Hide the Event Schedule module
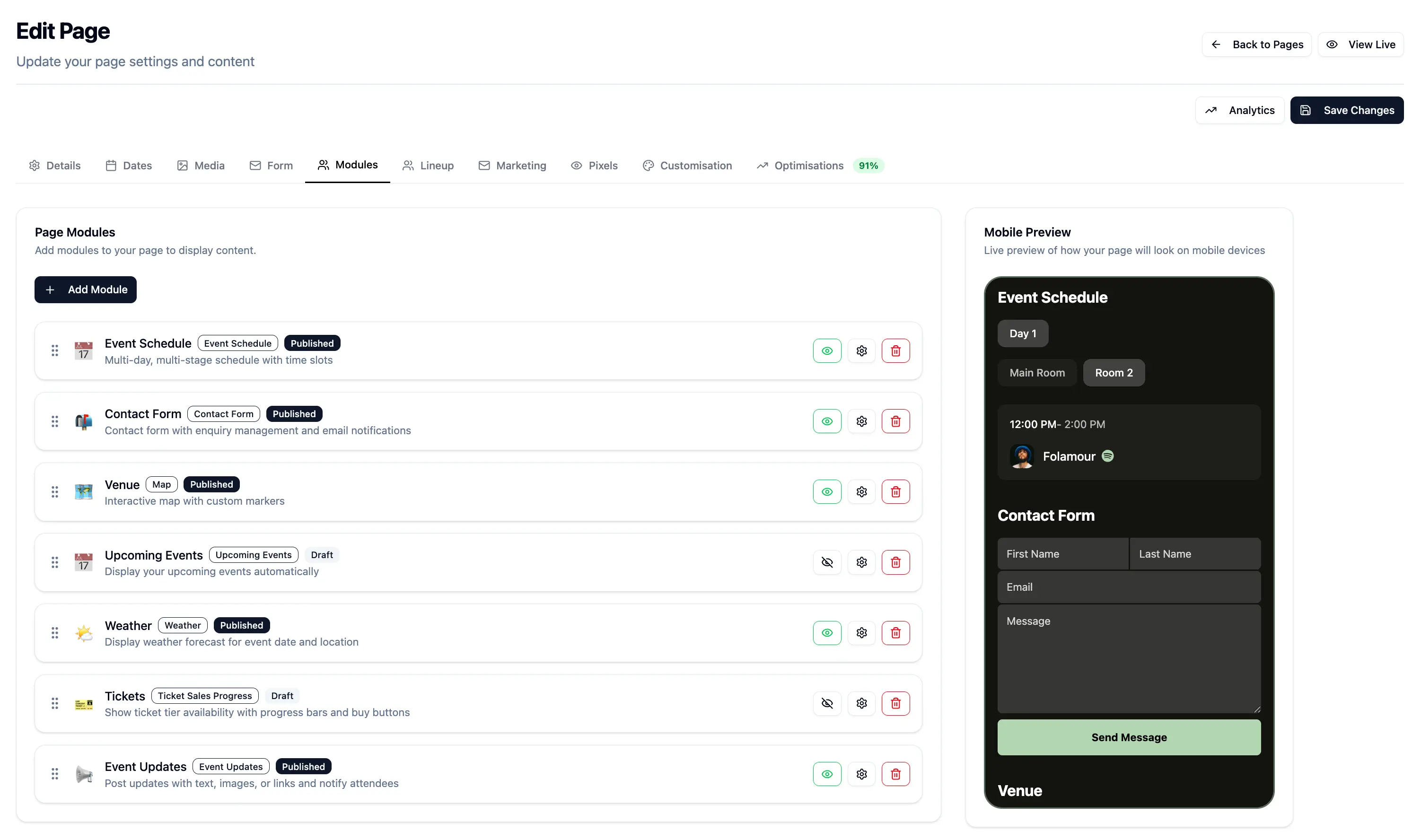 pyautogui.click(x=826, y=350)
